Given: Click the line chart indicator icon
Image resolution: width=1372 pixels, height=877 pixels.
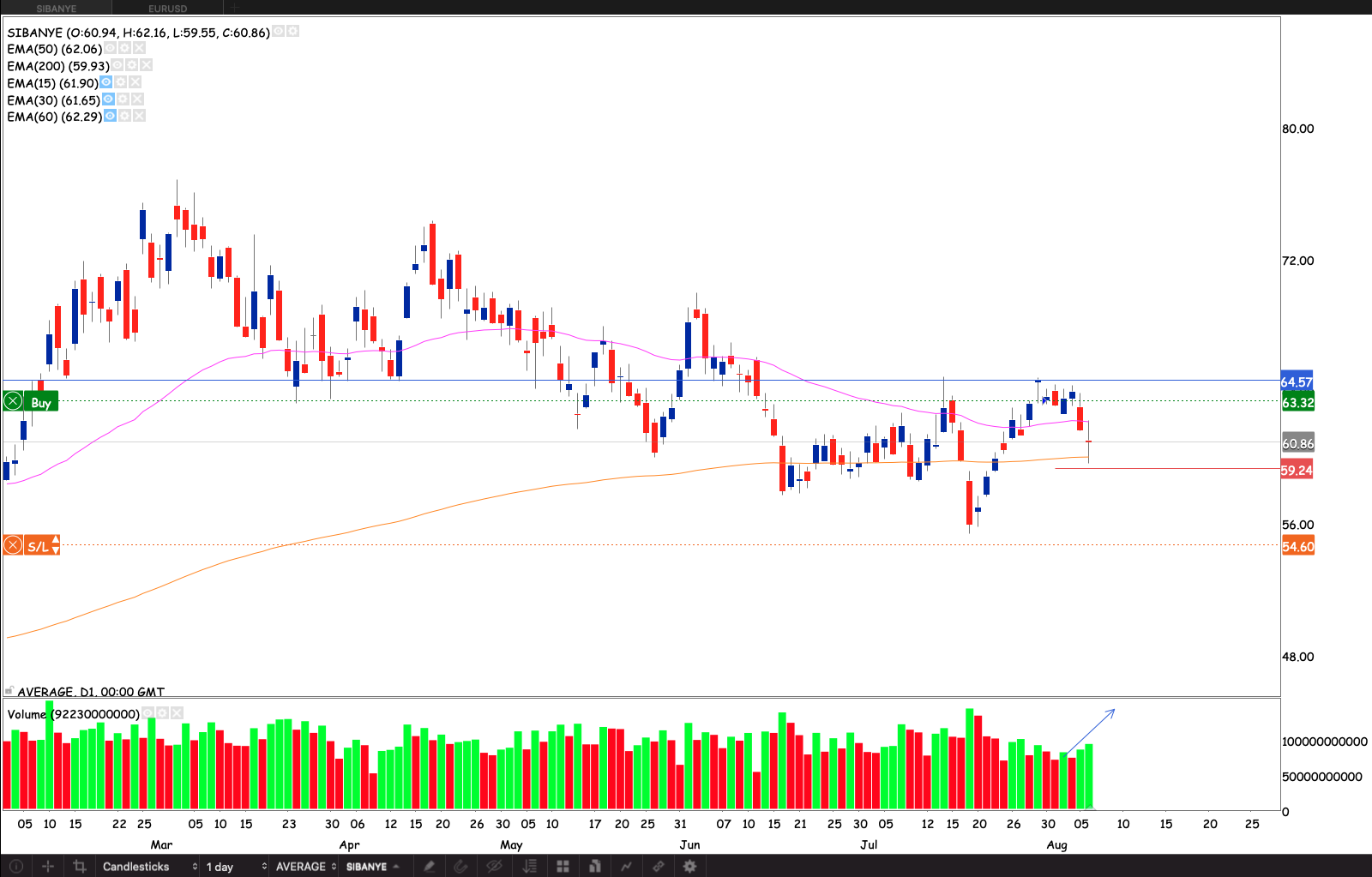Looking at the screenshot, I should click(626, 867).
